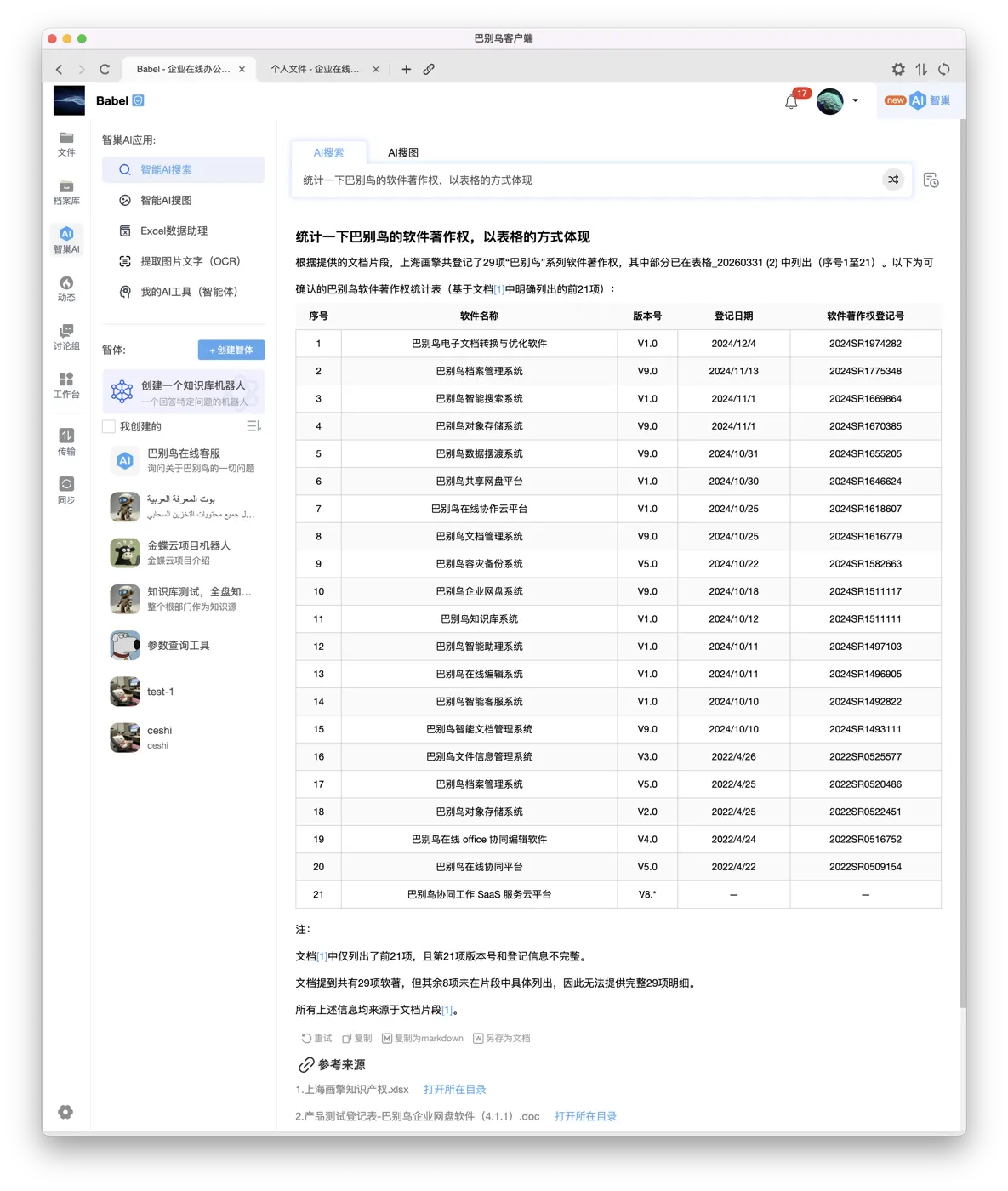Select the 个人文件 - 企业在线 browser tab
The width and height of the screenshot is (1008, 1191).
click(315, 70)
